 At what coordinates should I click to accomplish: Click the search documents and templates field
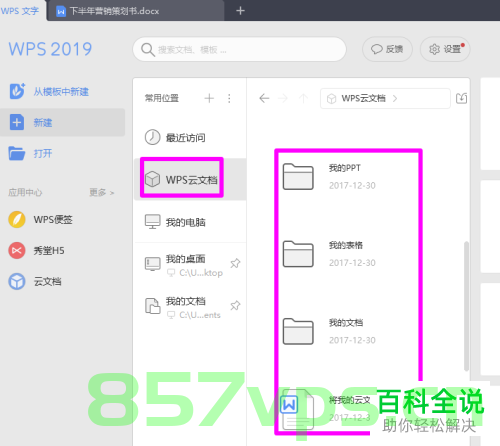(x=239, y=50)
